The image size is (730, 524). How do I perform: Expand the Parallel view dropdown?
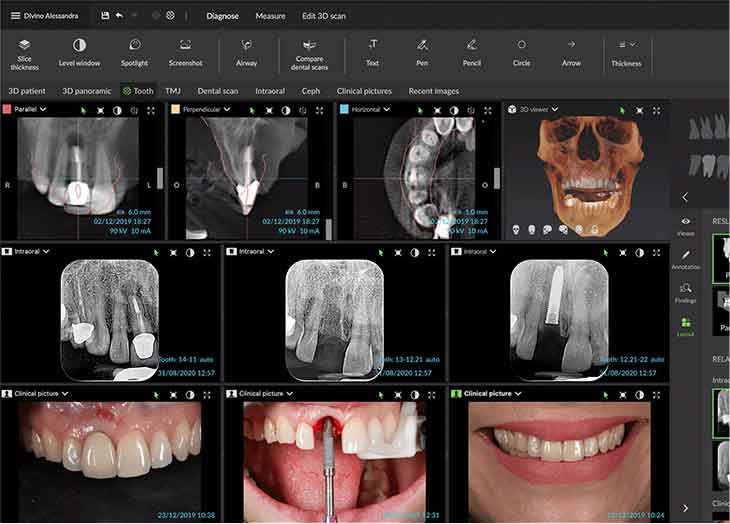[x=43, y=109]
